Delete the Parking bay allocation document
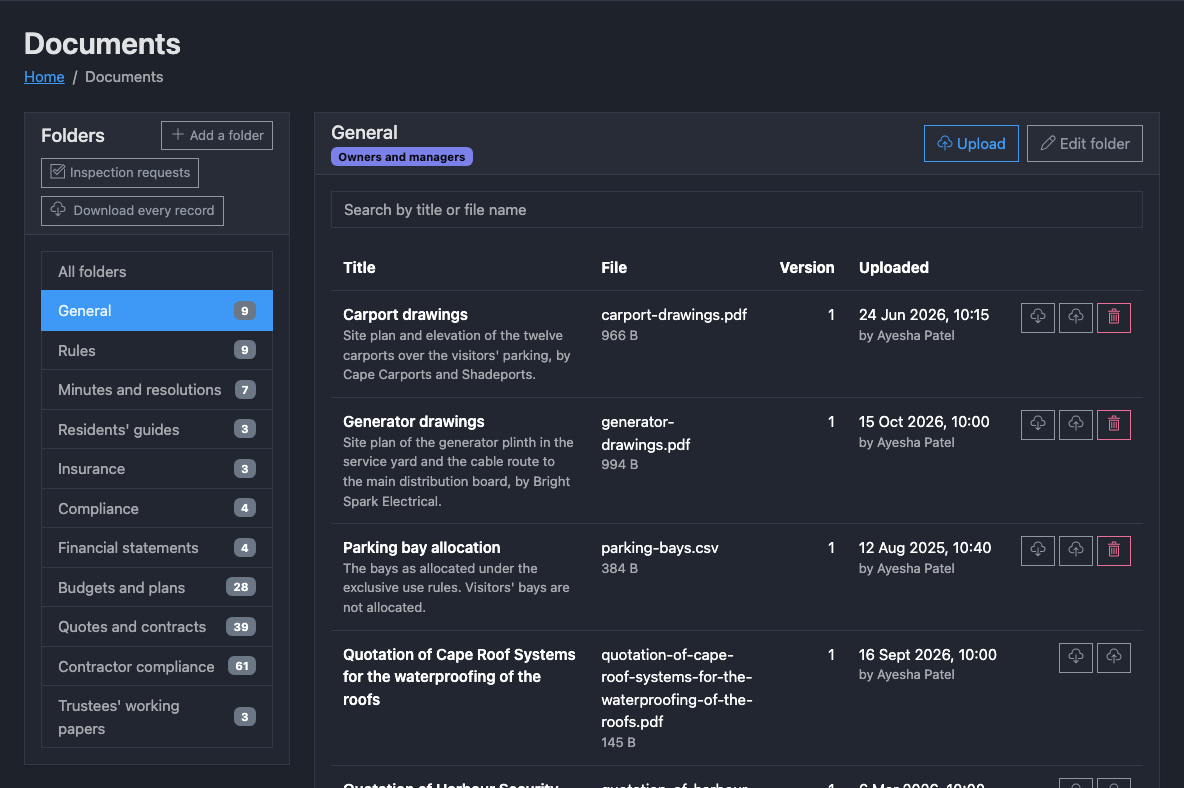1184x788 pixels. (x=1114, y=551)
